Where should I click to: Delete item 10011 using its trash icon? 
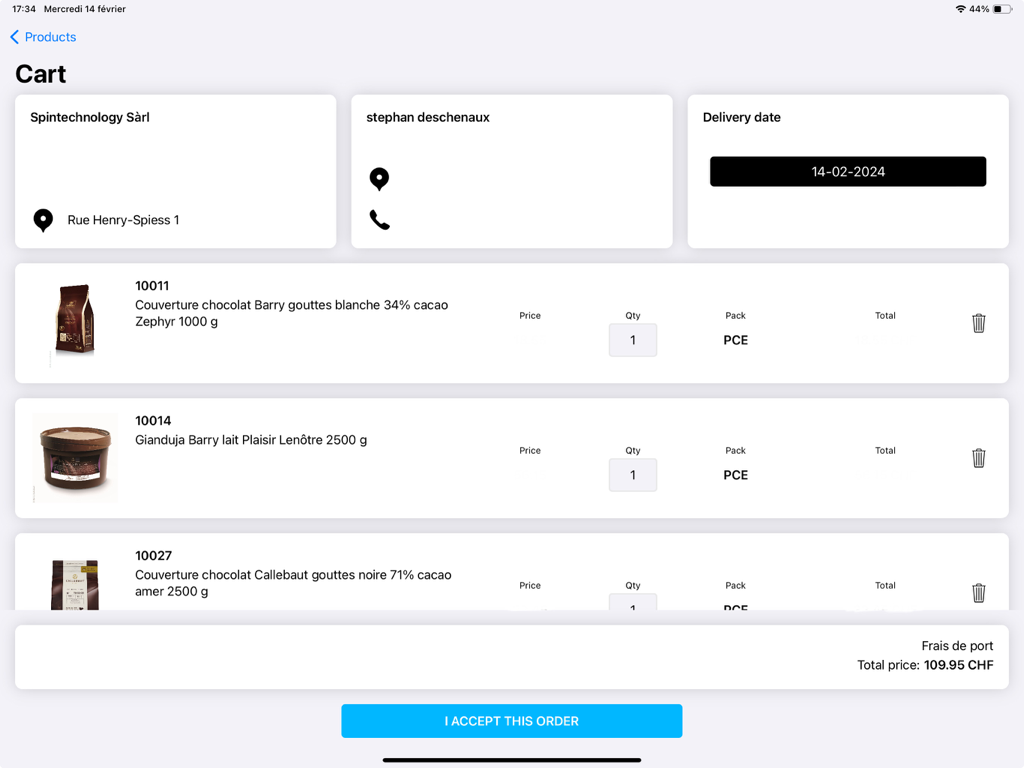(978, 323)
